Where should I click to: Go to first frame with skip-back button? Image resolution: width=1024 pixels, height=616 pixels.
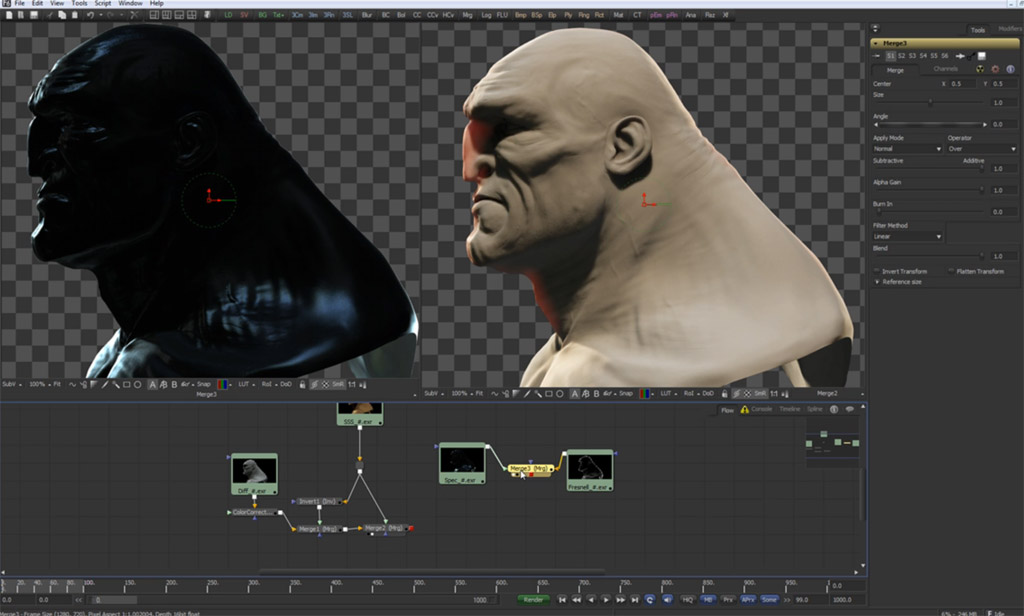562,600
